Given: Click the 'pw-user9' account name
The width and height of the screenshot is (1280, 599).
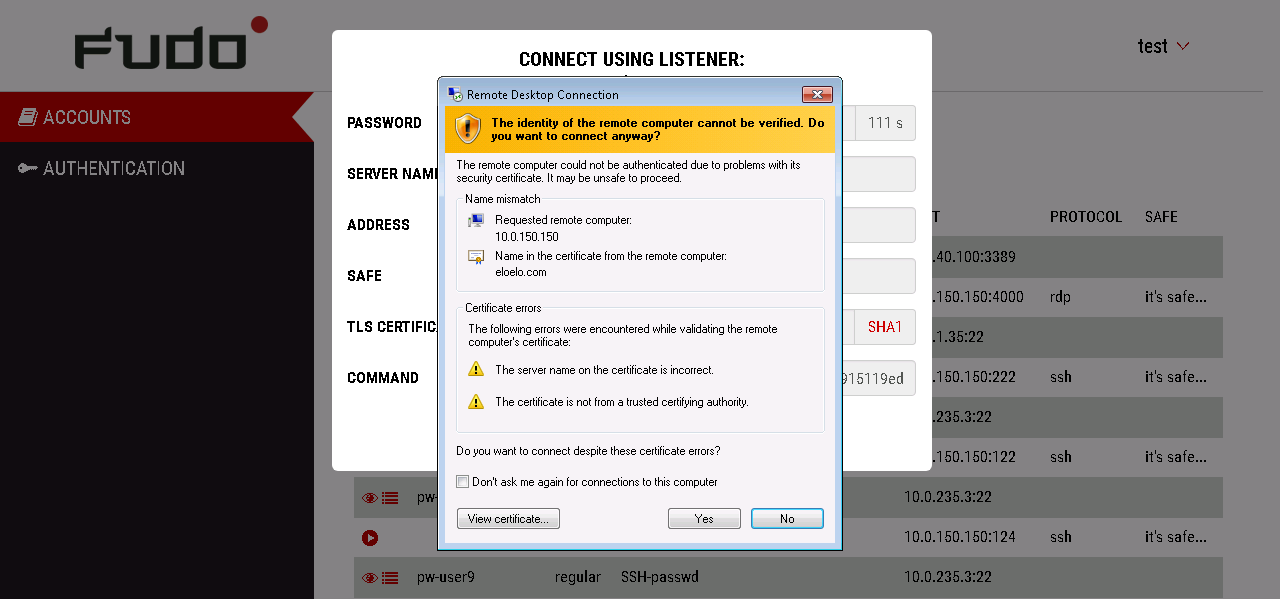Looking at the screenshot, I should point(446,577).
